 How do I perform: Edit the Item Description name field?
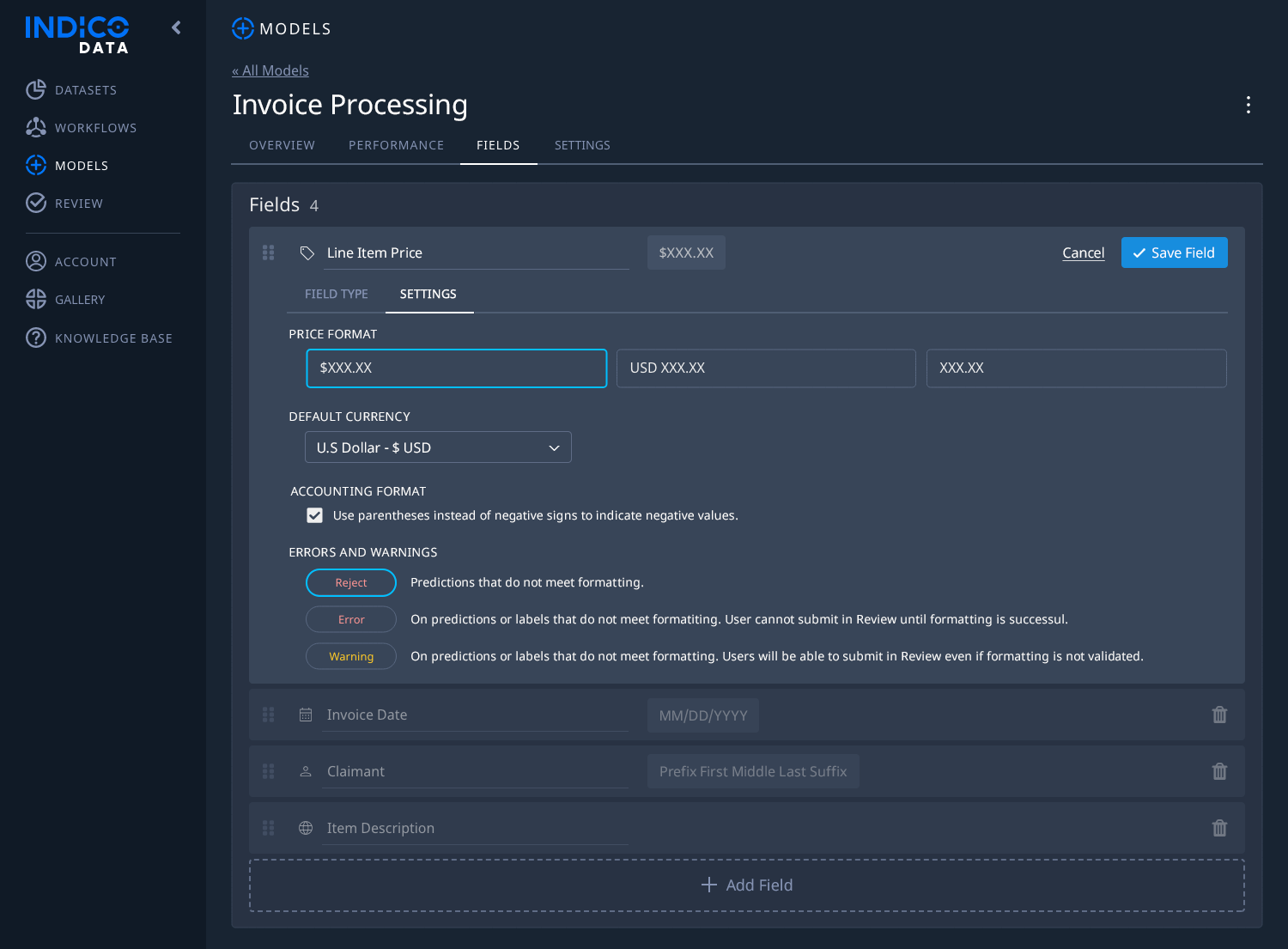click(x=477, y=828)
